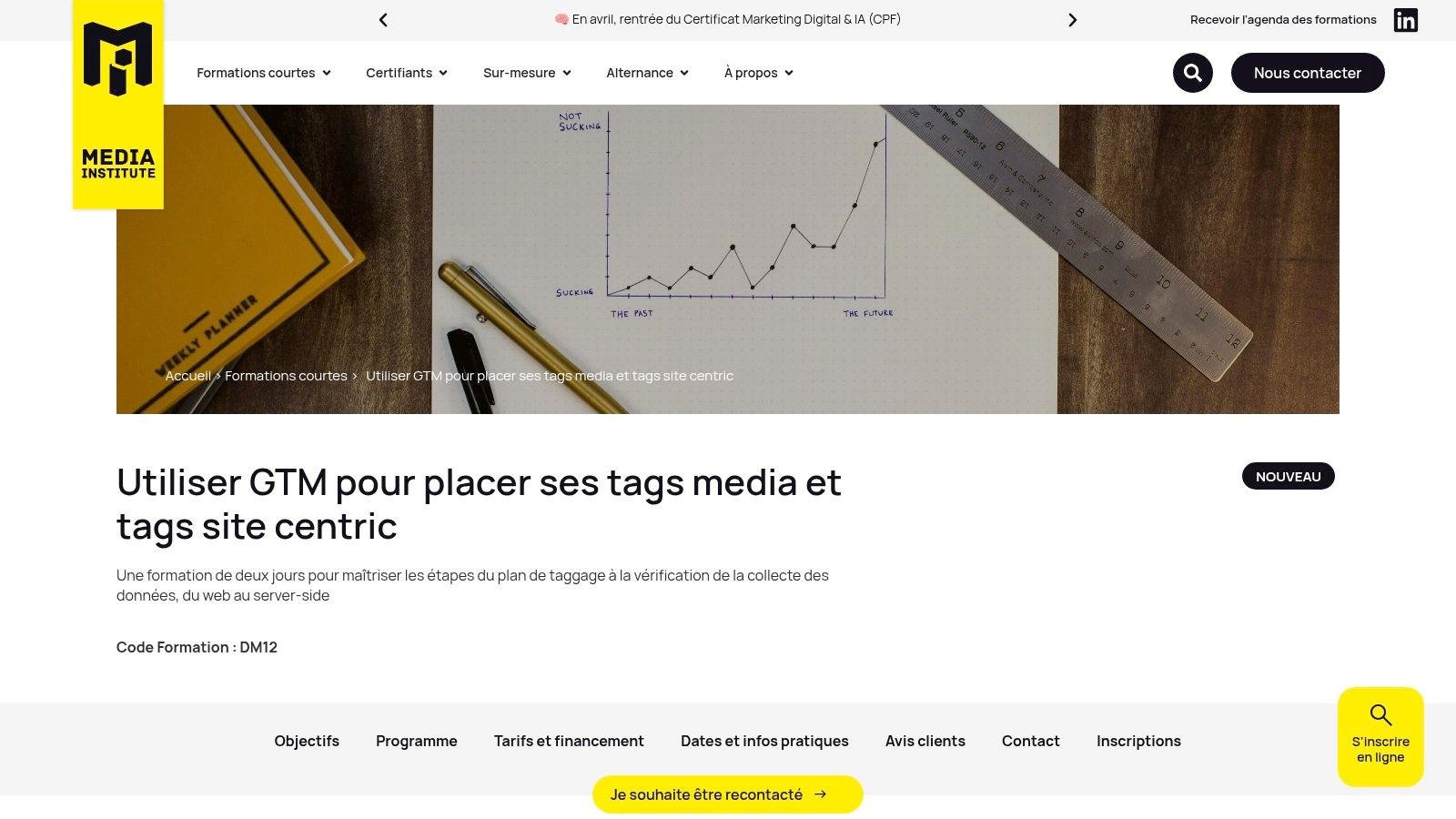1456x819 pixels.
Task: Click Nous contacter
Action: point(1308,73)
